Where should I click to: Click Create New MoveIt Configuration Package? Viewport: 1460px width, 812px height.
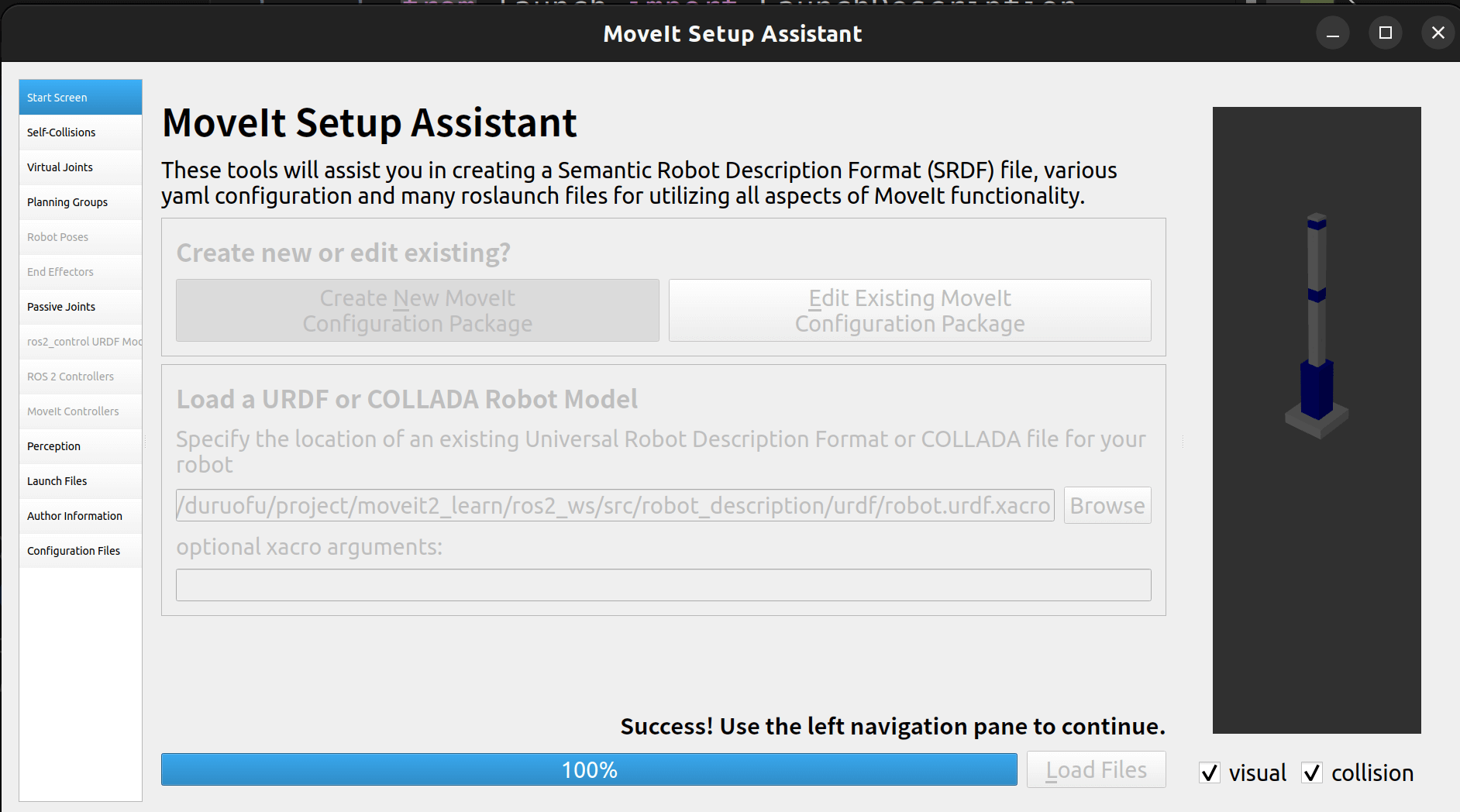click(418, 311)
